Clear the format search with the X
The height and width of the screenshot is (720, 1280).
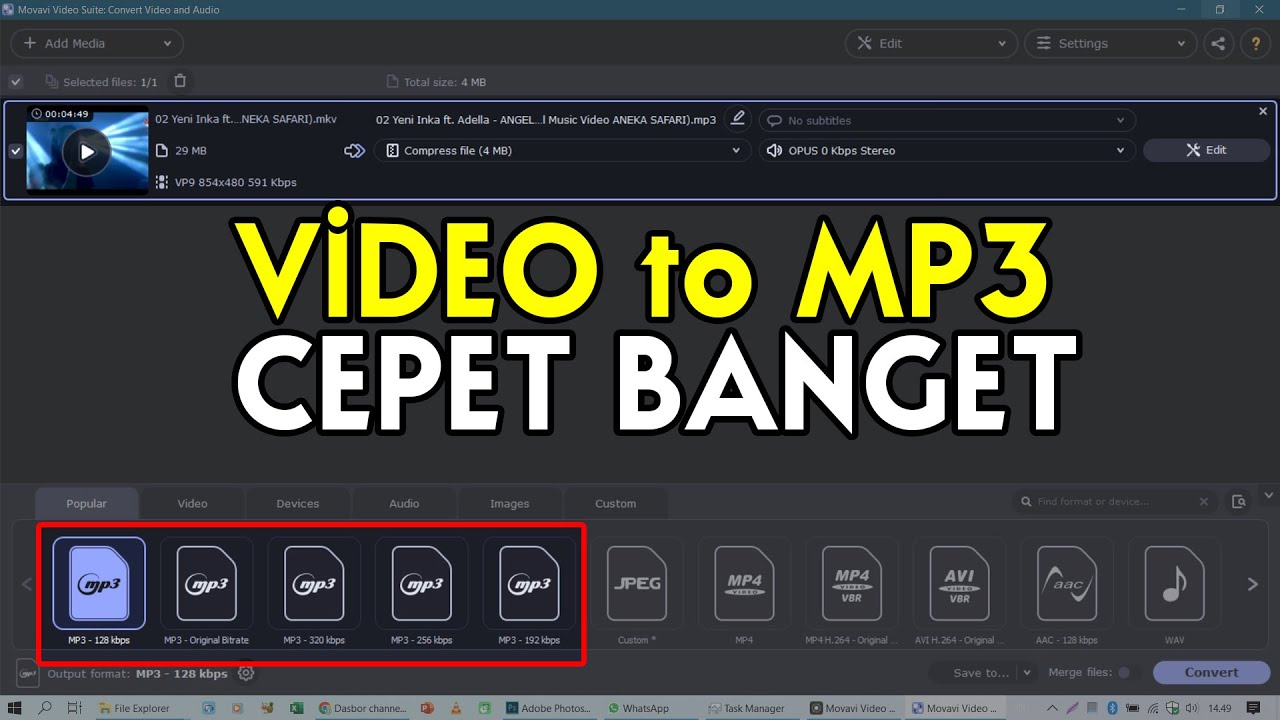coord(1204,502)
